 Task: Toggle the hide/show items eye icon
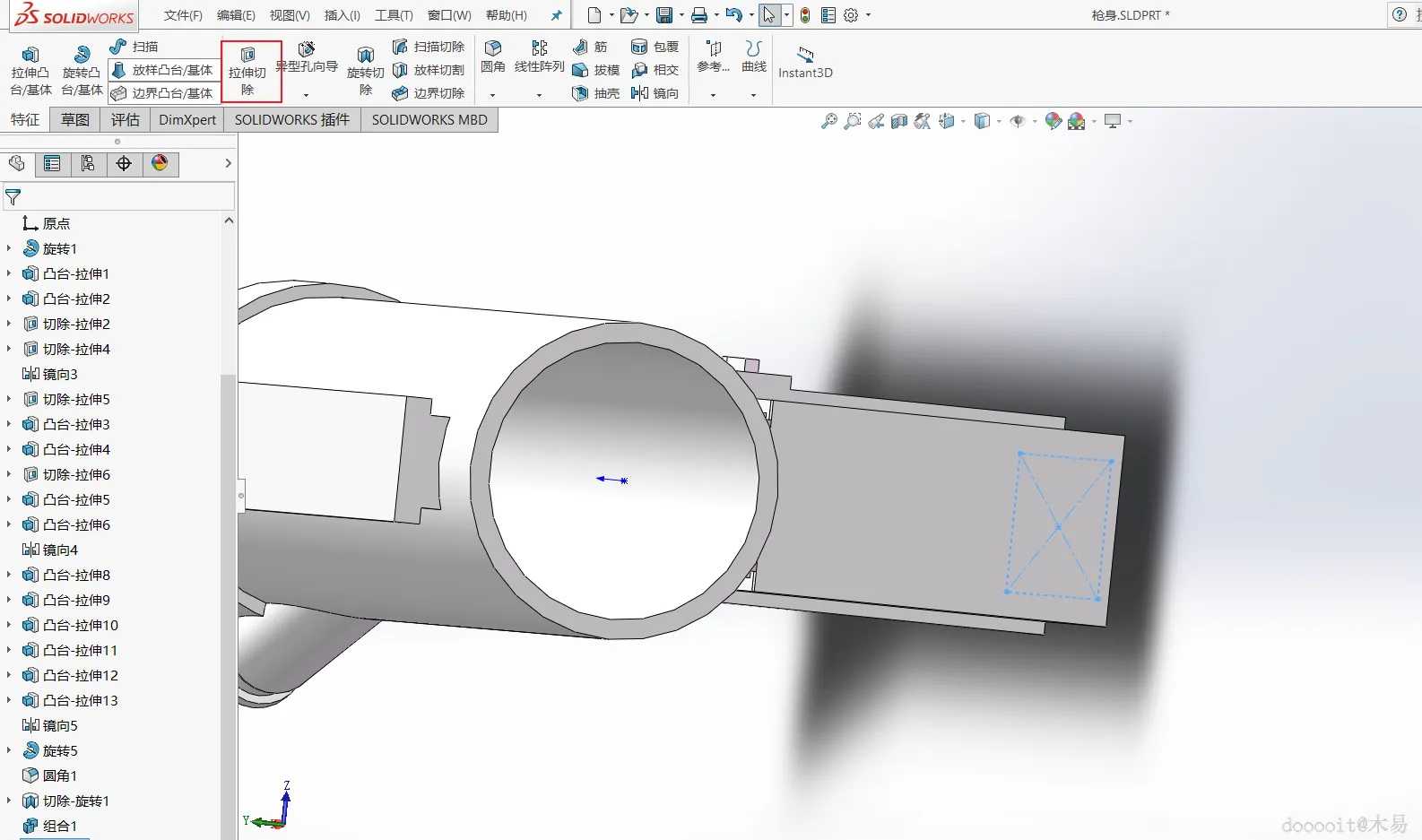pyautogui.click(x=1017, y=121)
